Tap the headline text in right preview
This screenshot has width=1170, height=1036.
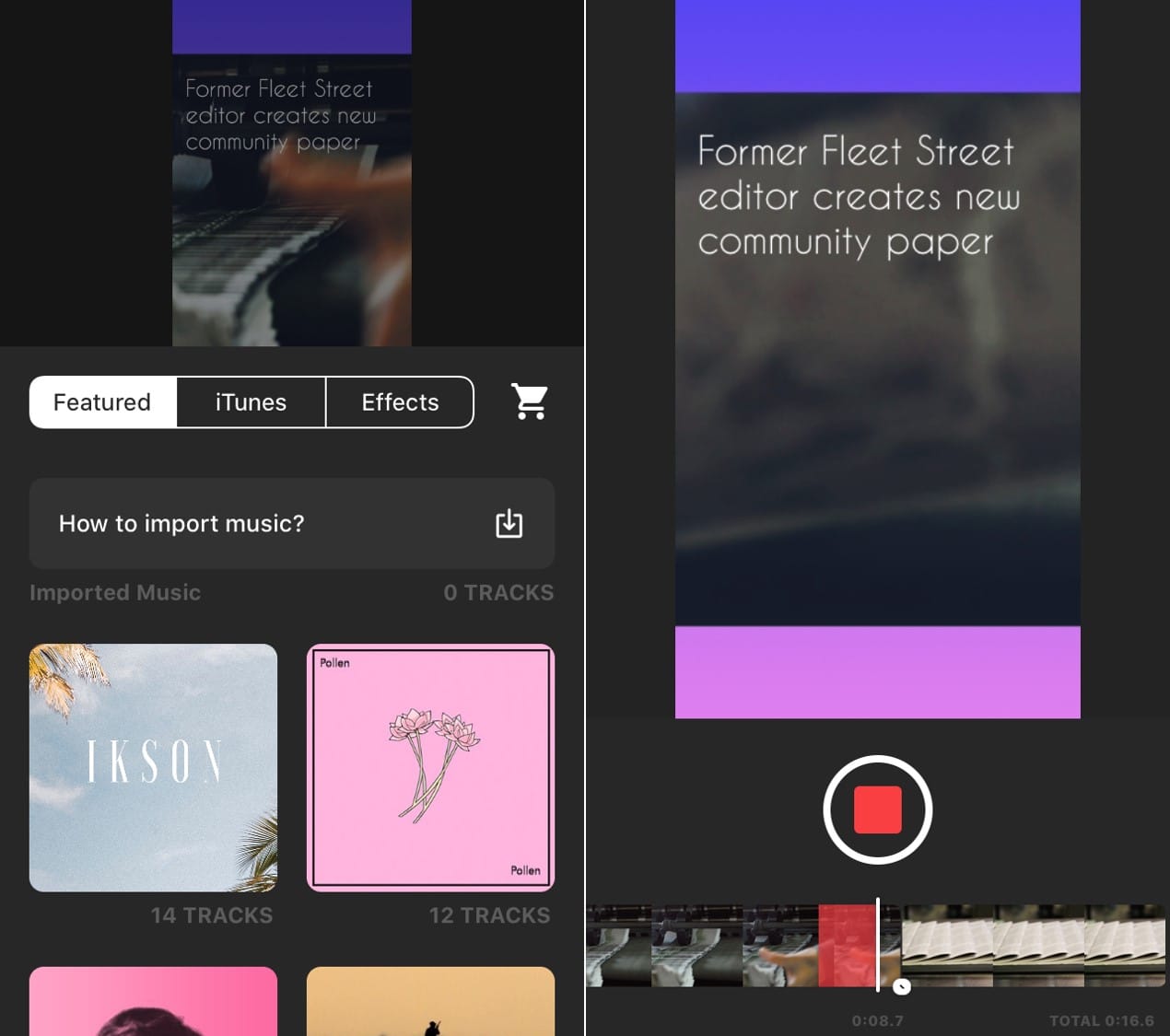point(858,196)
